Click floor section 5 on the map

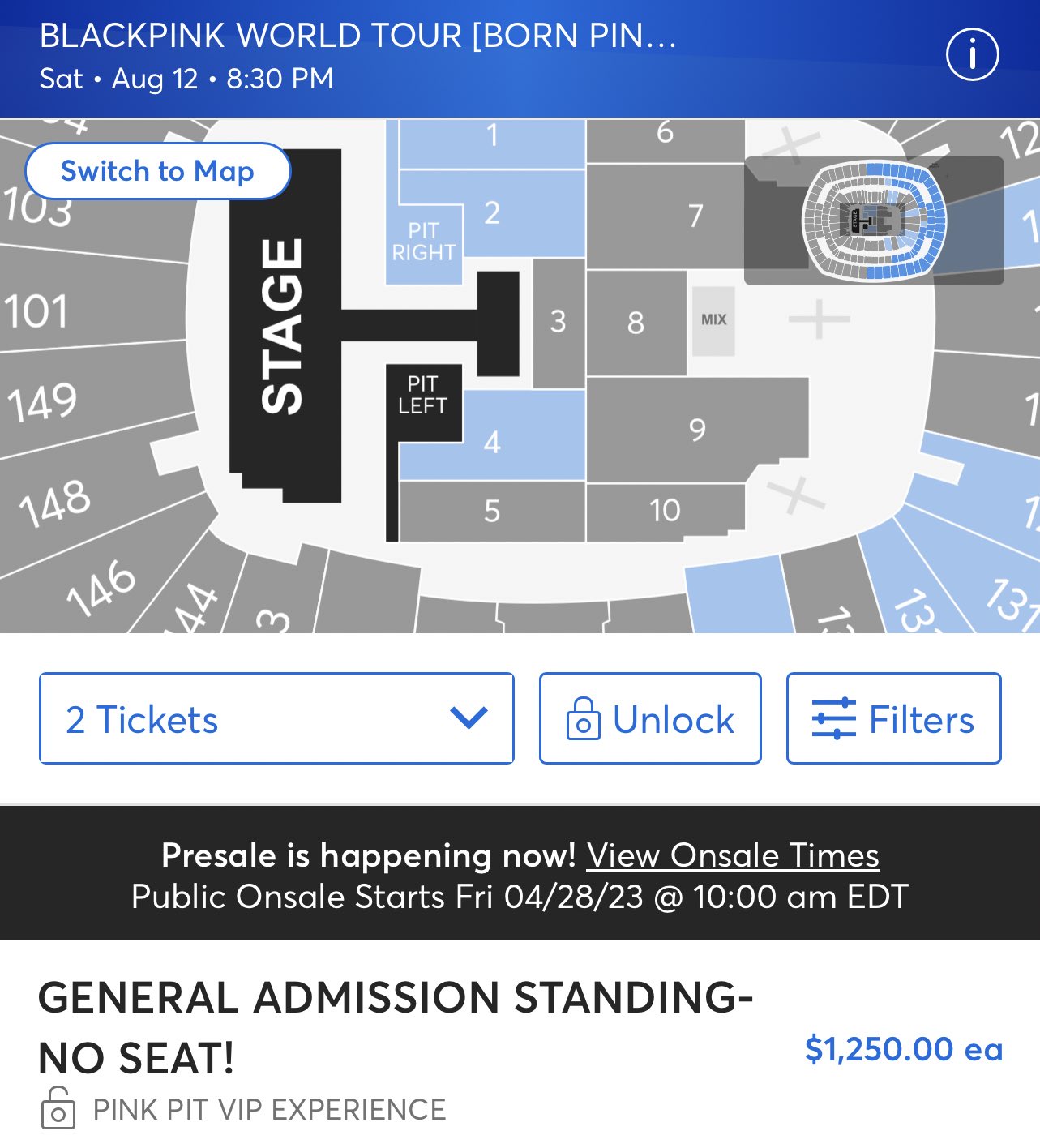[492, 512]
